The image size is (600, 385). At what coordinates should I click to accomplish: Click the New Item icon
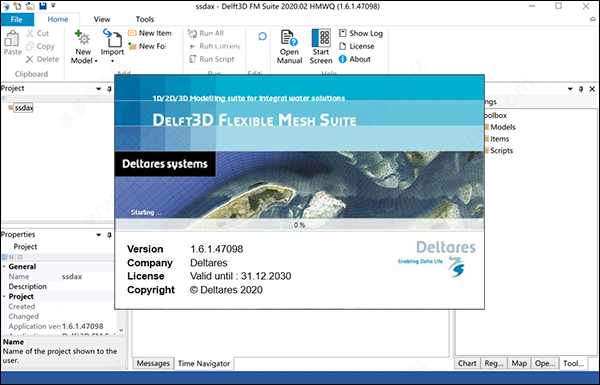(132, 33)
